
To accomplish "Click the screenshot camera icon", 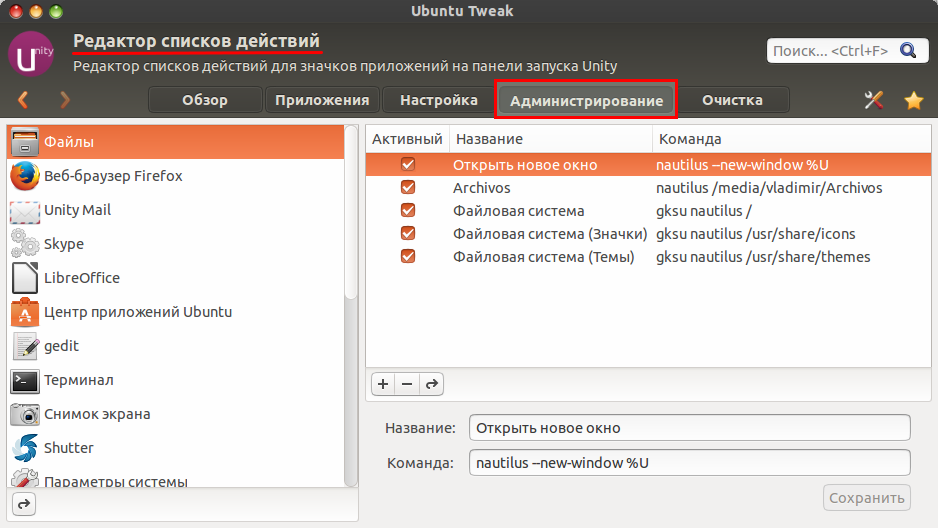I will (25, 414).
